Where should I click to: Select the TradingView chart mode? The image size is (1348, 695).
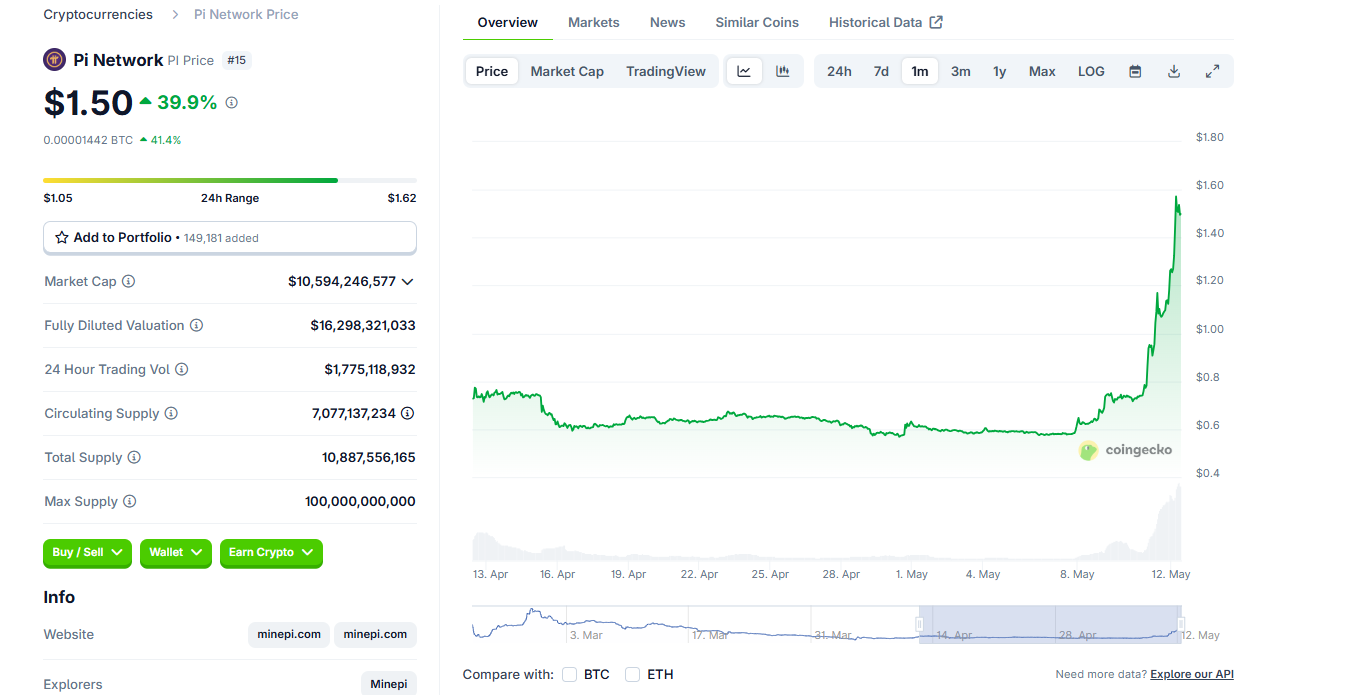(x=666, y=71)
